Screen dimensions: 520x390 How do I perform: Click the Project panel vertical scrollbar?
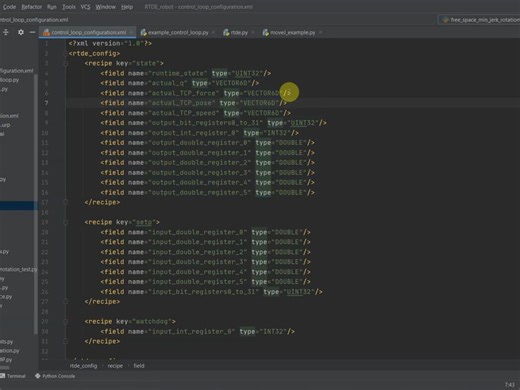(36, 203)
